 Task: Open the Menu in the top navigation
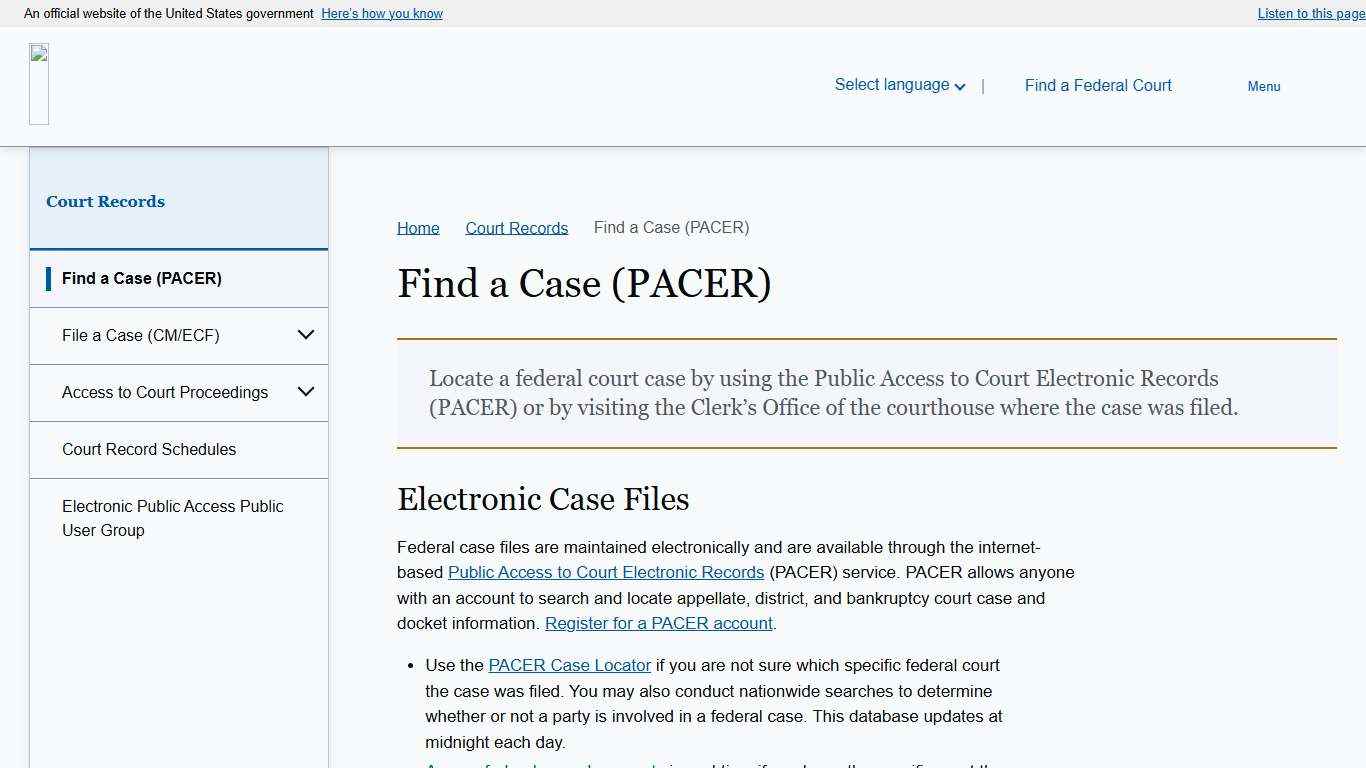pyautogui.click(x=1263, y=86)
